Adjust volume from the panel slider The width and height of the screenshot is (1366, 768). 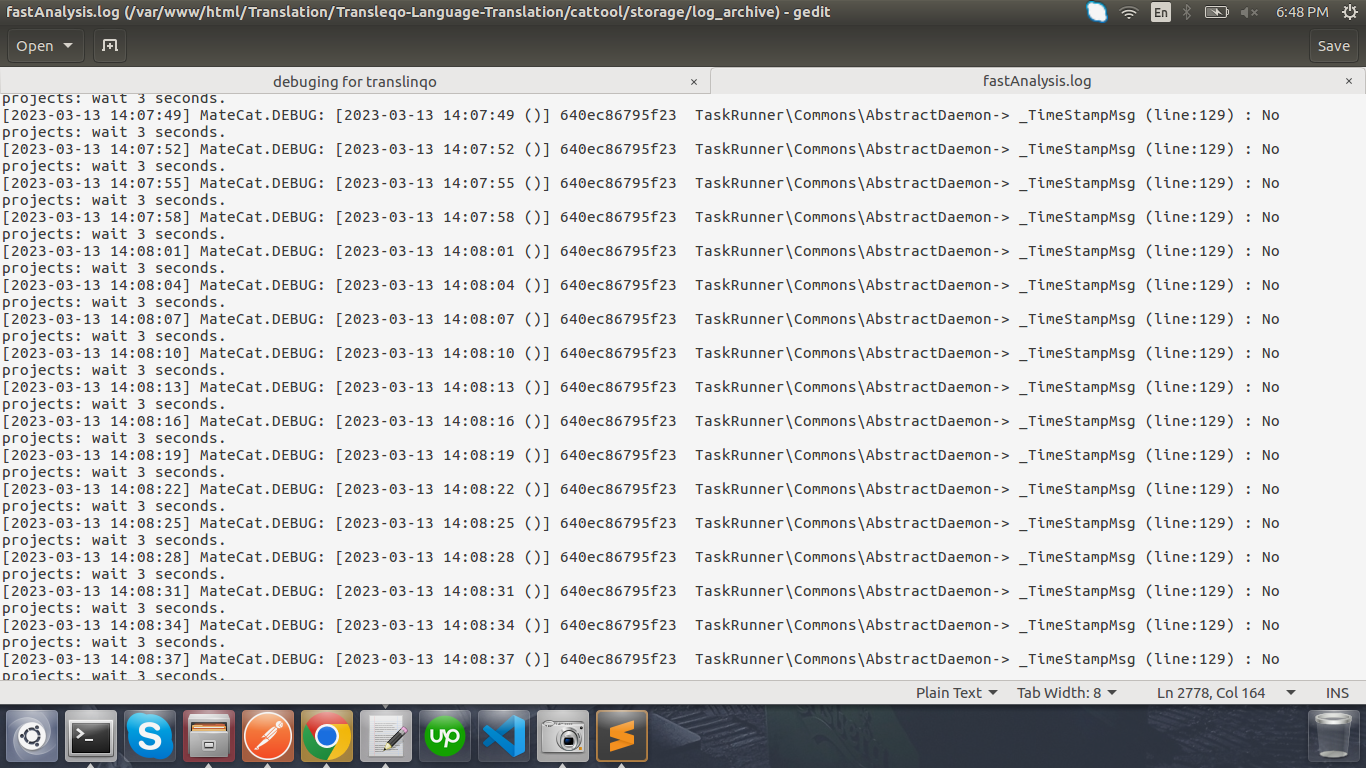[x=1250, y=12]
